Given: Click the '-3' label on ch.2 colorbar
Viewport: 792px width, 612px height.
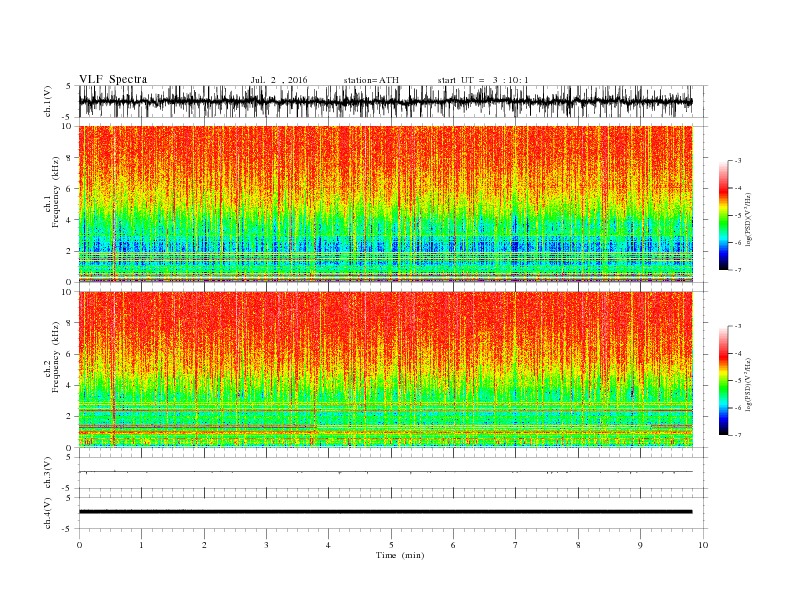Looking at the screenshot, I should tap(737, 326).
